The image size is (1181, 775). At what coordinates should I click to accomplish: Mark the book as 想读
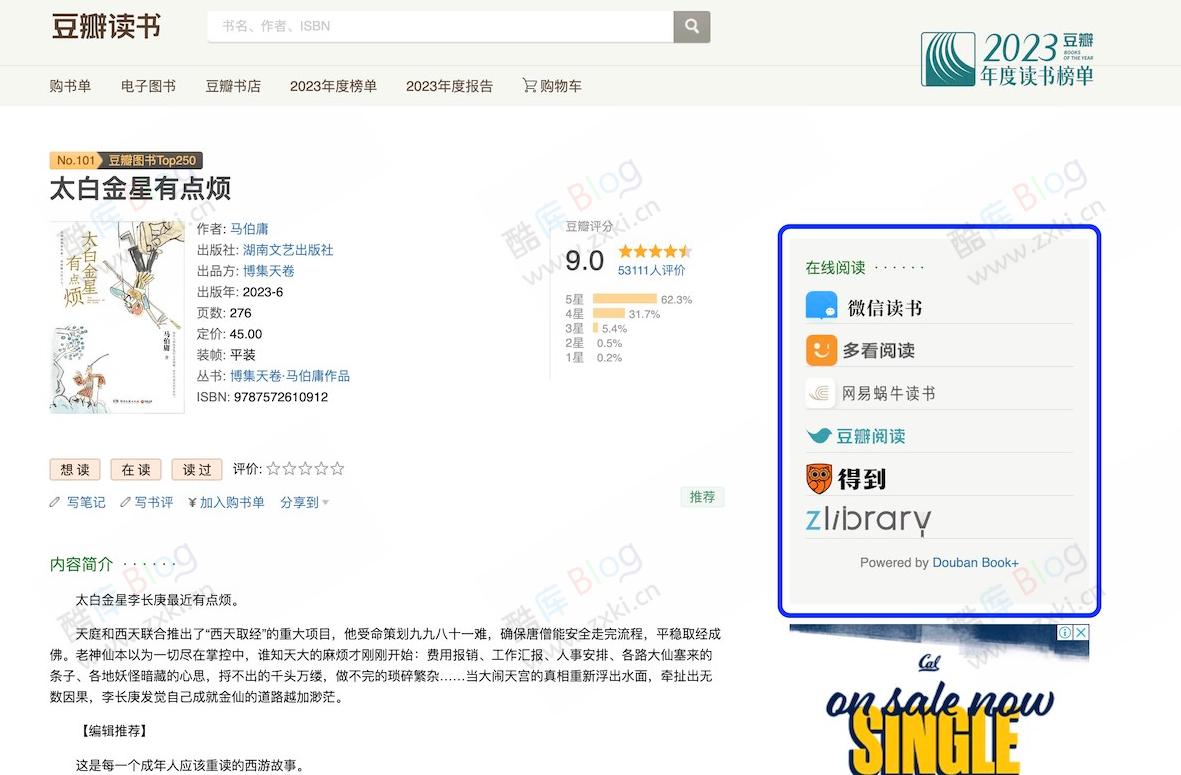(x=74, y=469)
